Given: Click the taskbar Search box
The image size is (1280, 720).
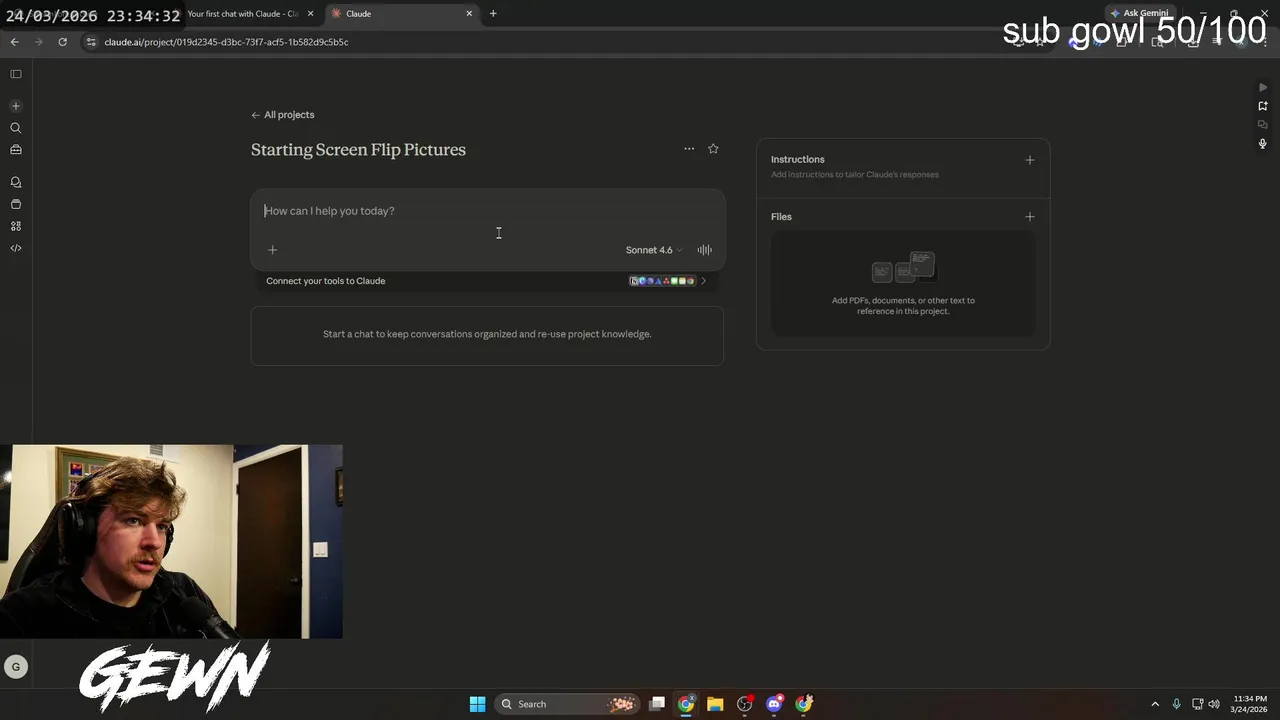Looking at the screenshot, I should tap(568, 704).
